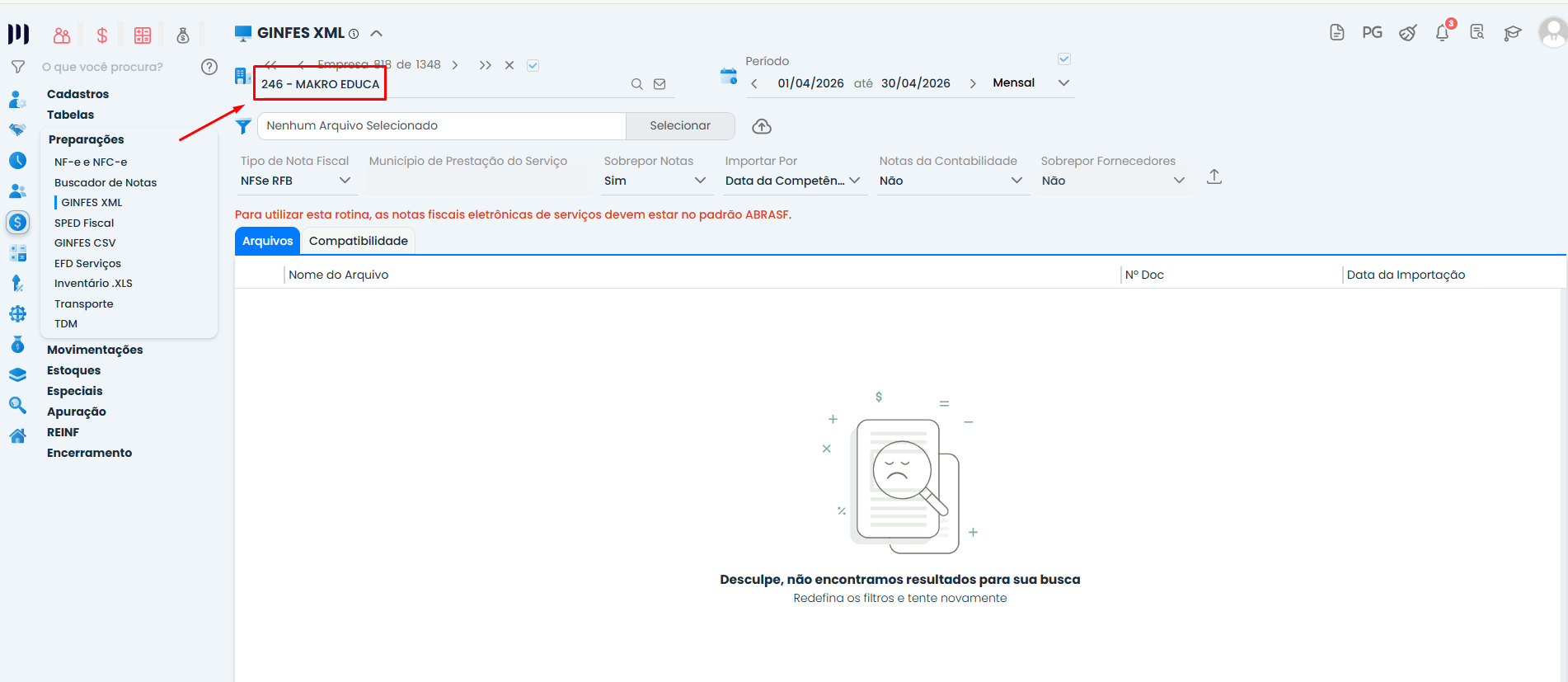Click the document search icon in header
Screen dimensions: 1568x682
pyautogui.click(x=1477, y=33)
